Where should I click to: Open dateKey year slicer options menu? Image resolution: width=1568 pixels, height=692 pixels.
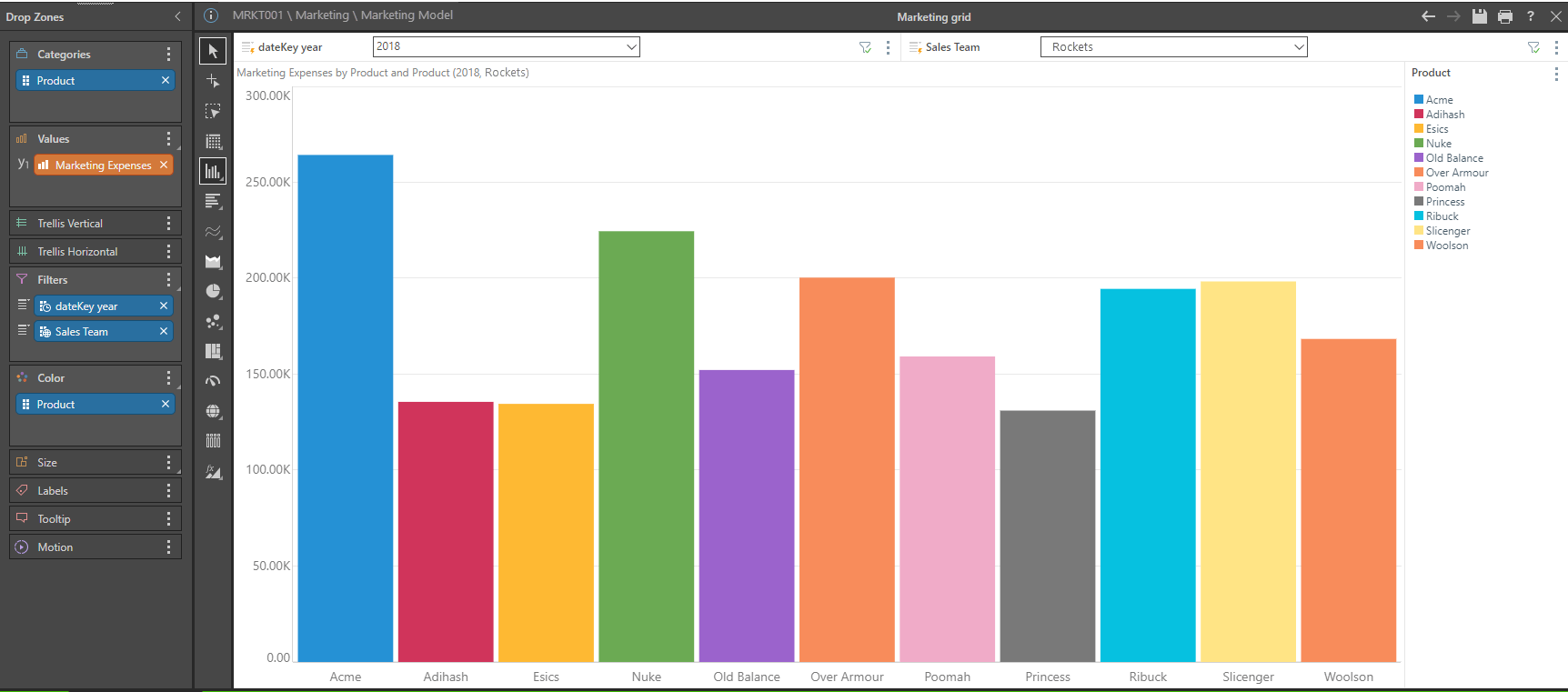tap(888, 47)
